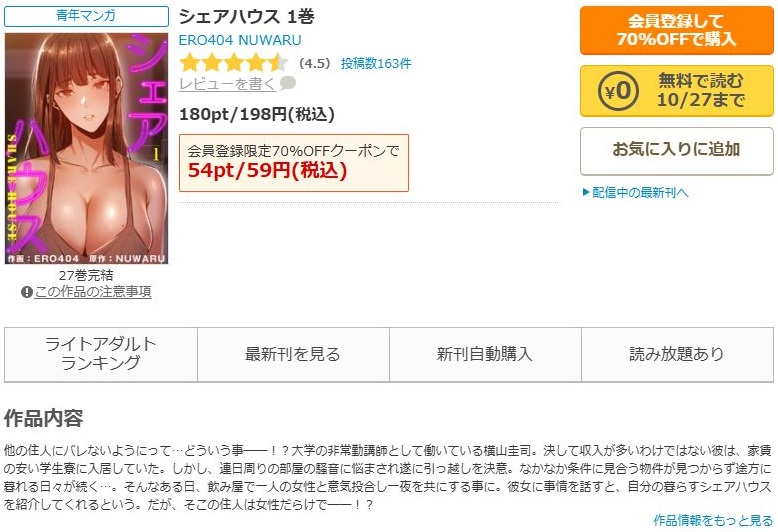Click 会員登録して70%OFFで購入 button

pyautogui.click(x=677, y=30)
